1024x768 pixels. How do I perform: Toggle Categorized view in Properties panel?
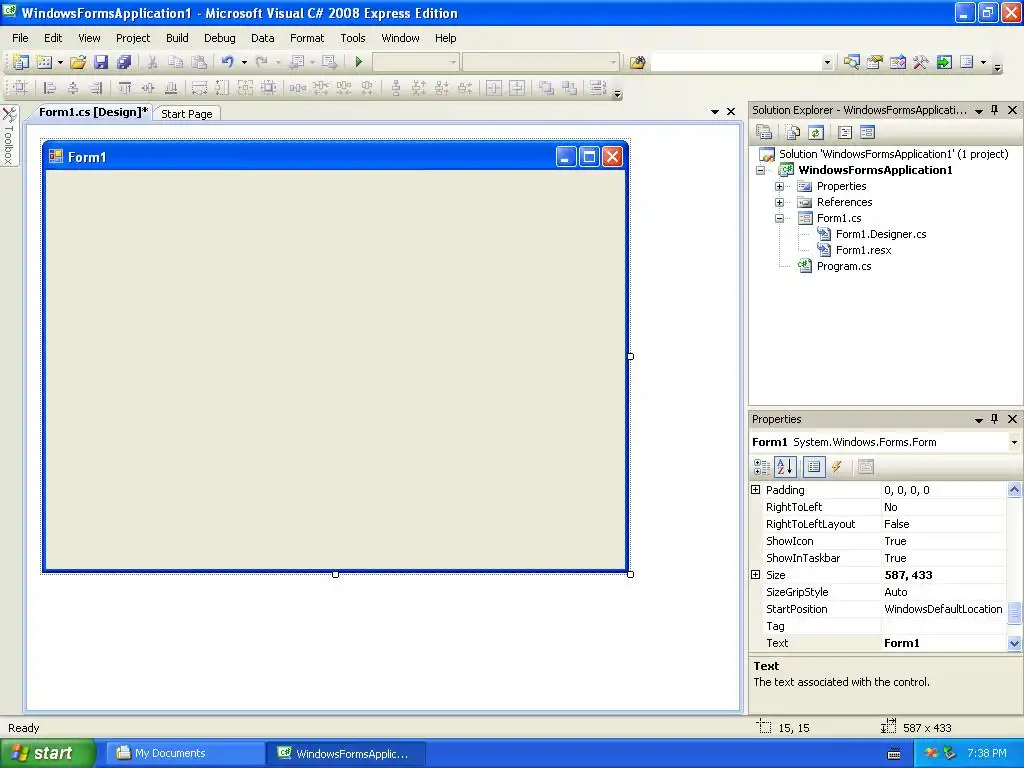pyautogui.click(x=761, y=466)
